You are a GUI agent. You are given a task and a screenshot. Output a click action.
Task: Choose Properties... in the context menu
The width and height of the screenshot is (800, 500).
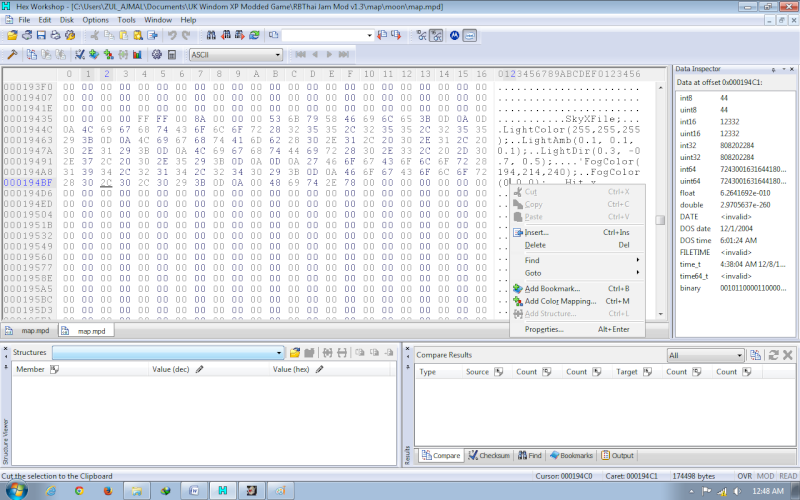[577, 329]
